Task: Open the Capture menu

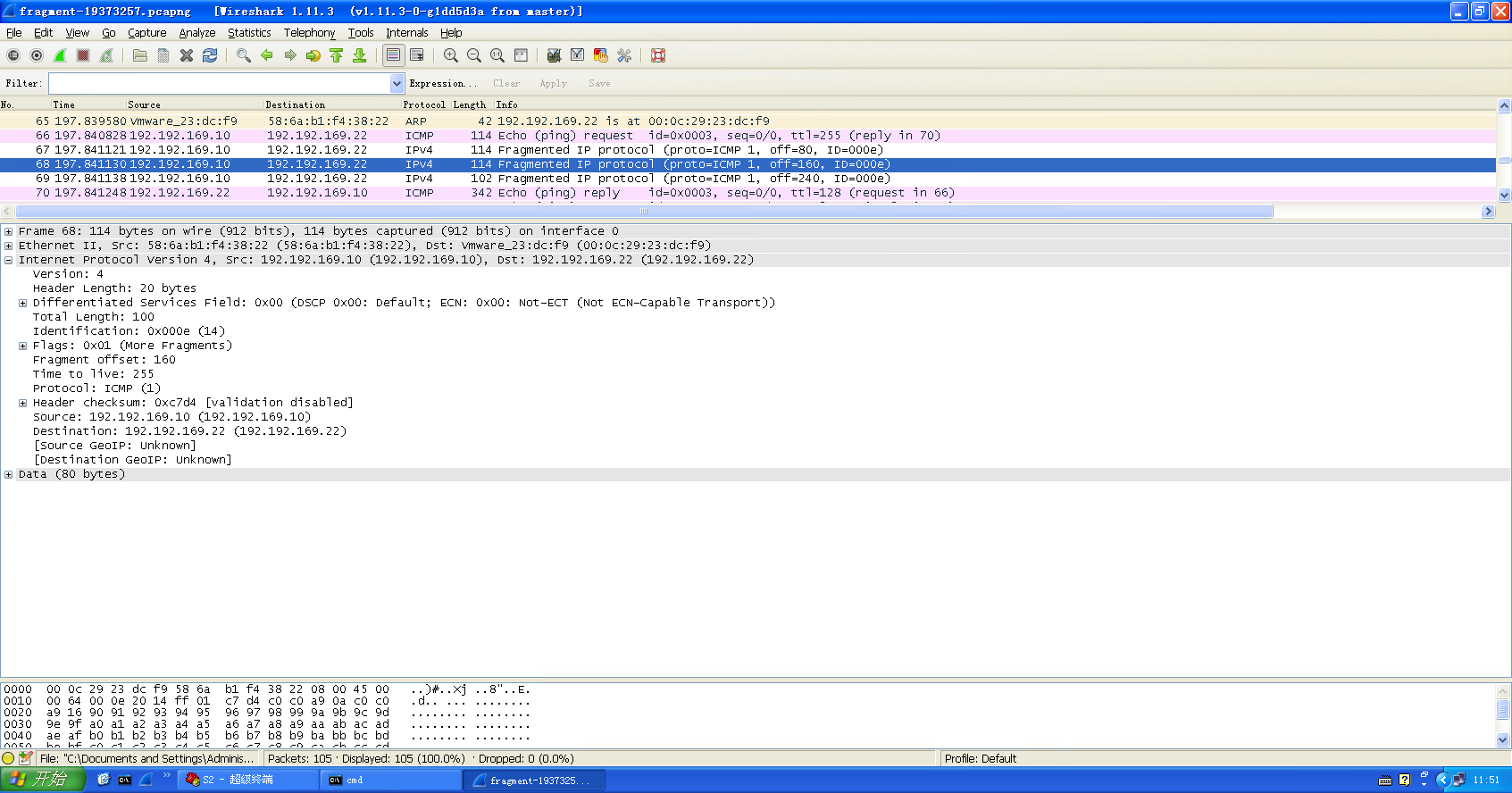Action: tap(147, 33)
